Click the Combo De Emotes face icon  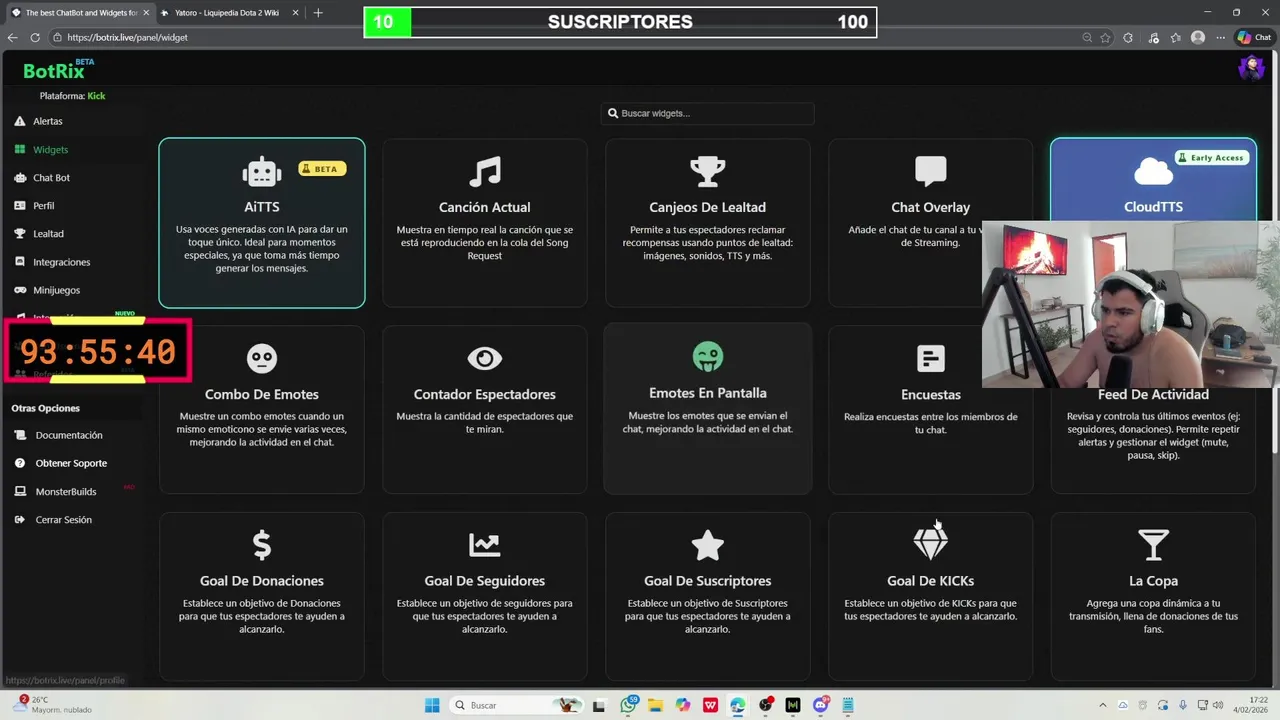[x=262, y=358]
